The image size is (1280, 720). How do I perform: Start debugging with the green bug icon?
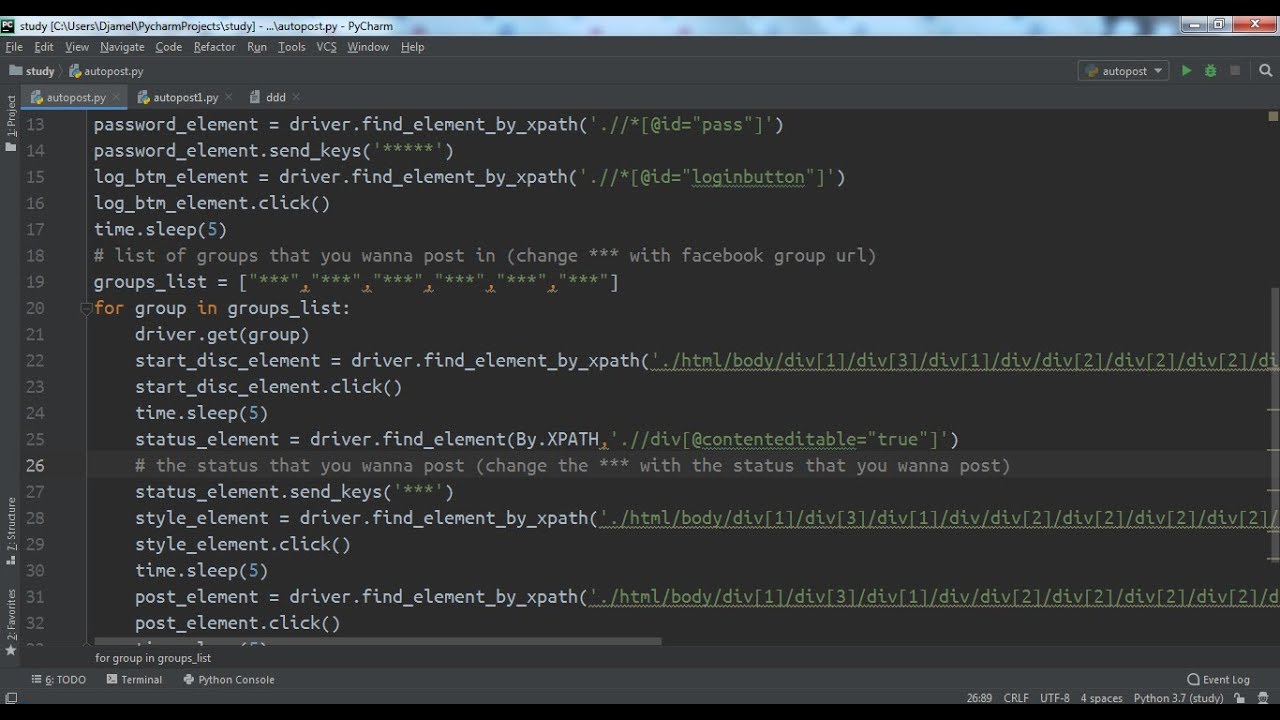pos(1211,71)
